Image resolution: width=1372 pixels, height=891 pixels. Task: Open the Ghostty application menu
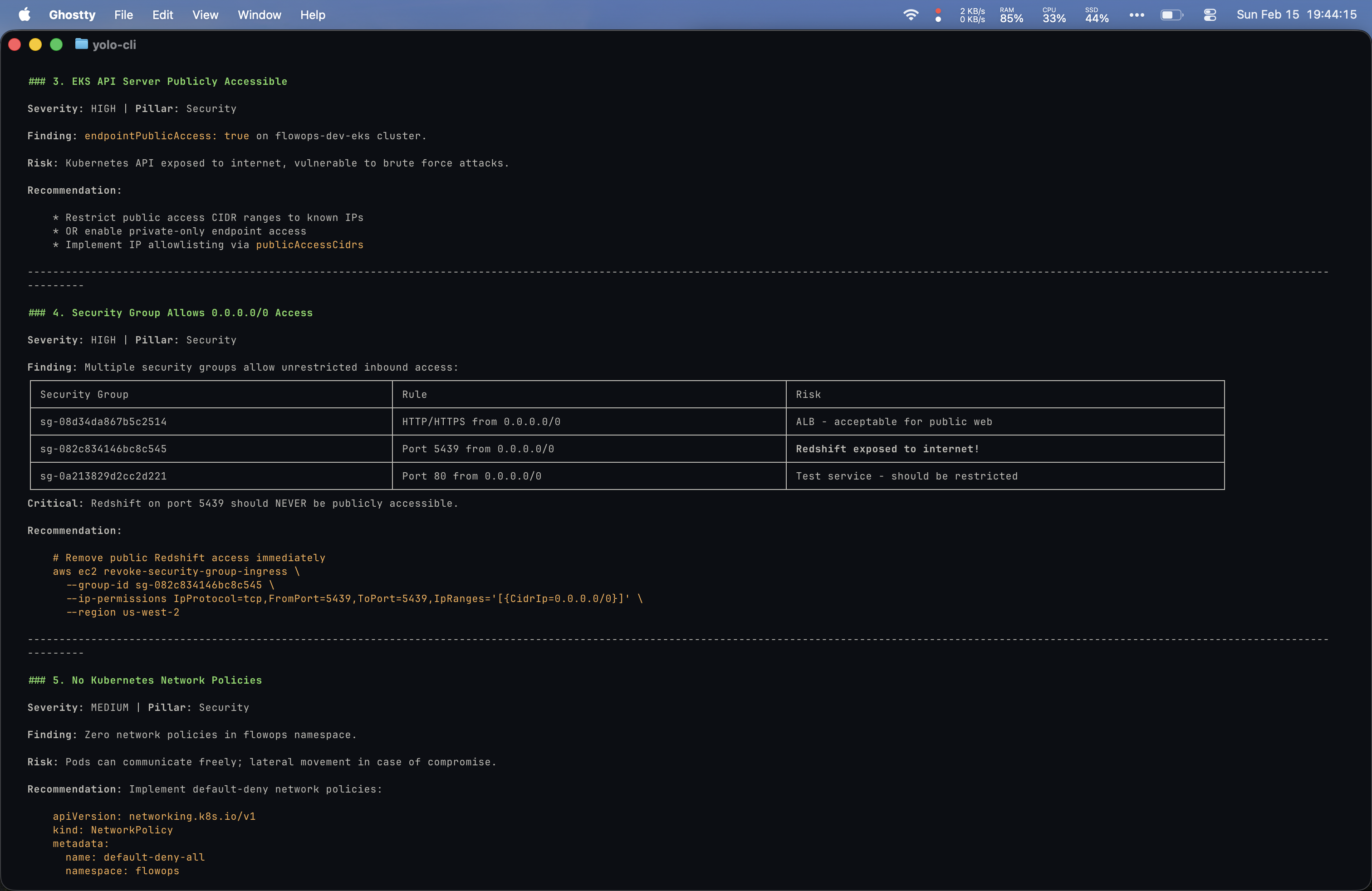(72, 15)
